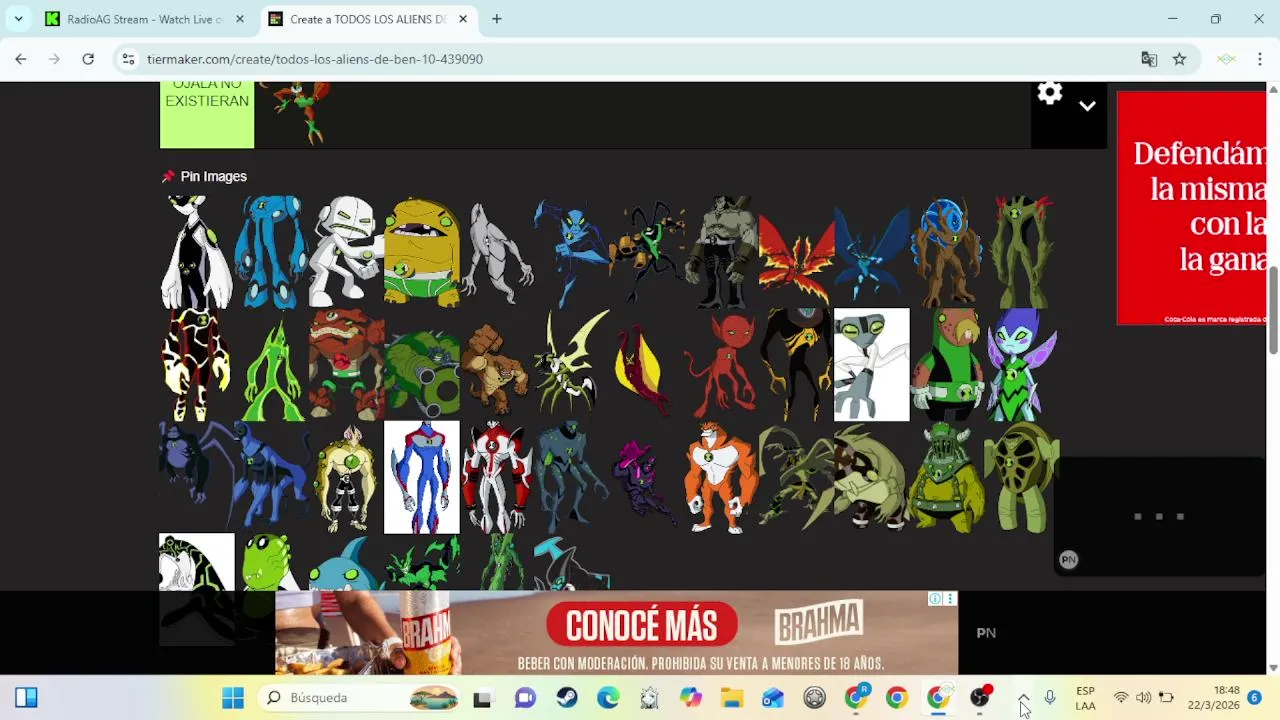
Task: Pick the blue Big Chill image
Action: pos(871,251)
